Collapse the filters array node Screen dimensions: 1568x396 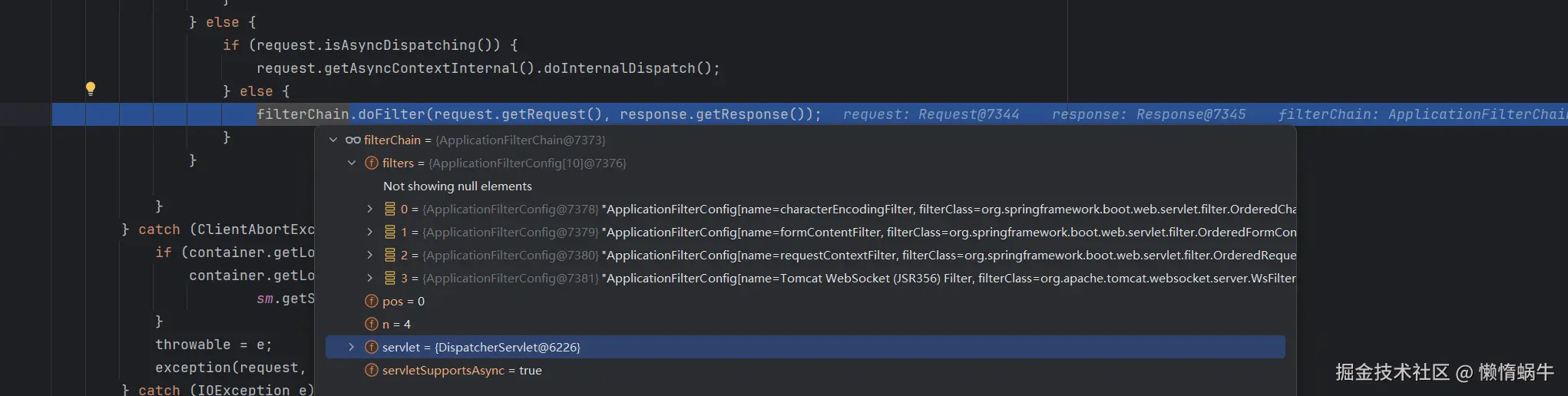click(x=352, y=163)
